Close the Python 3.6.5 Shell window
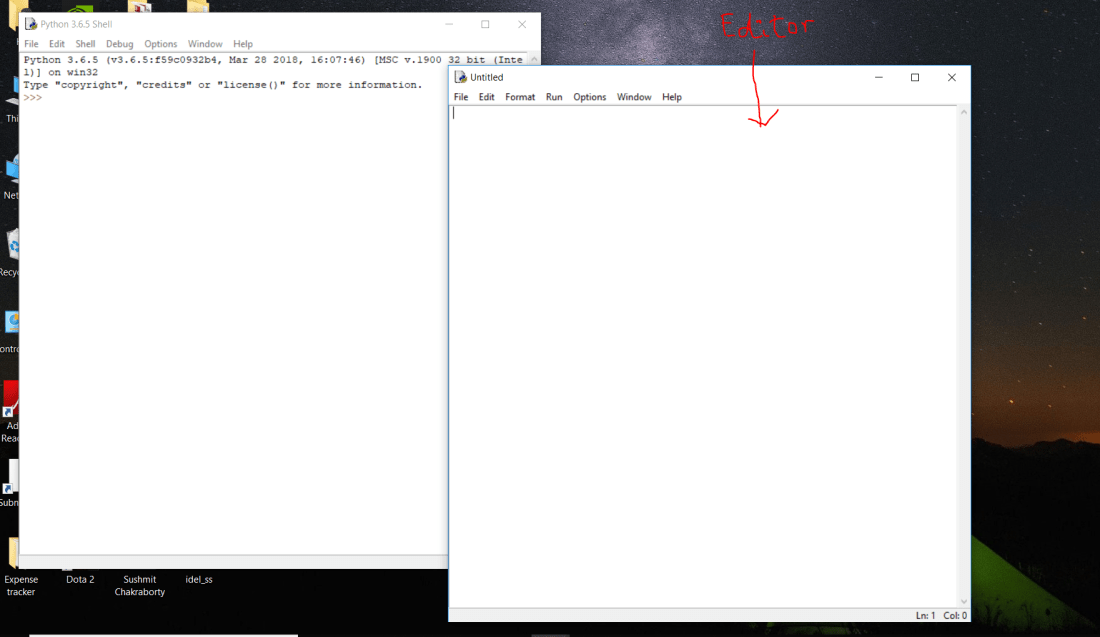Image resolution: width=1100 pixels, height=637 pixels. click(522, 24)
